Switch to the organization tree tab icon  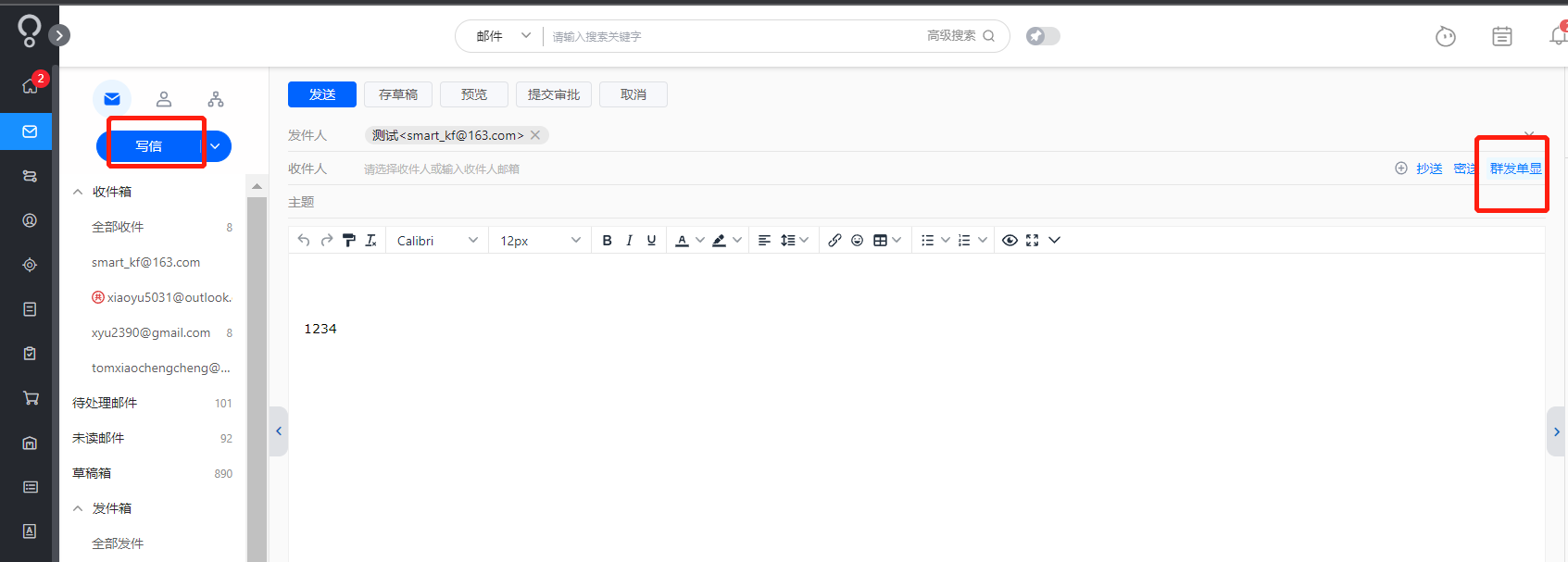pyautogui.click(x=216, y=99)
